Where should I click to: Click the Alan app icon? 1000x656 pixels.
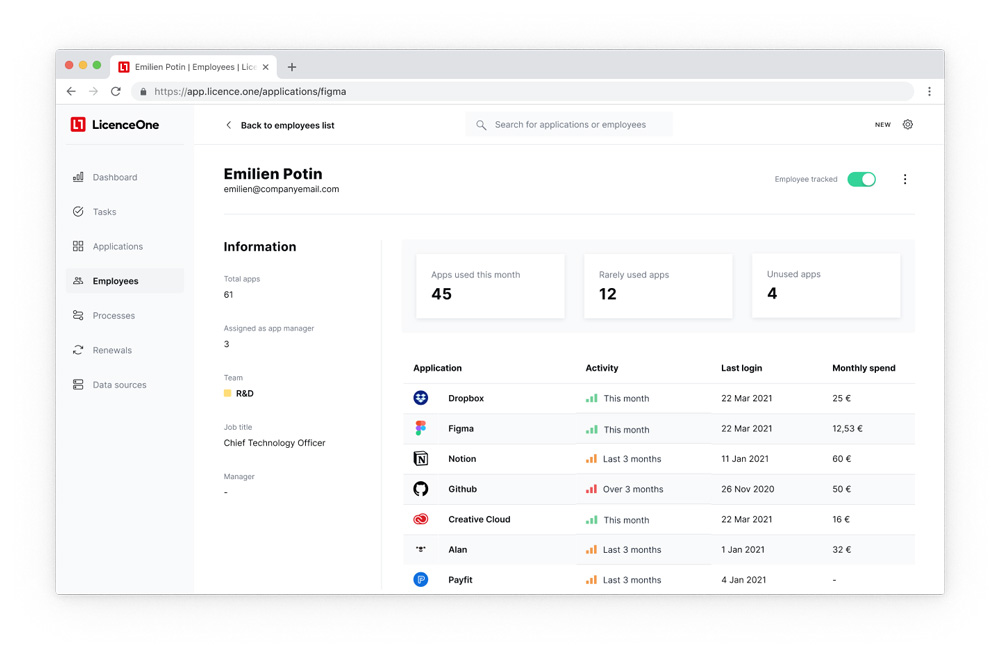[420, 549]
